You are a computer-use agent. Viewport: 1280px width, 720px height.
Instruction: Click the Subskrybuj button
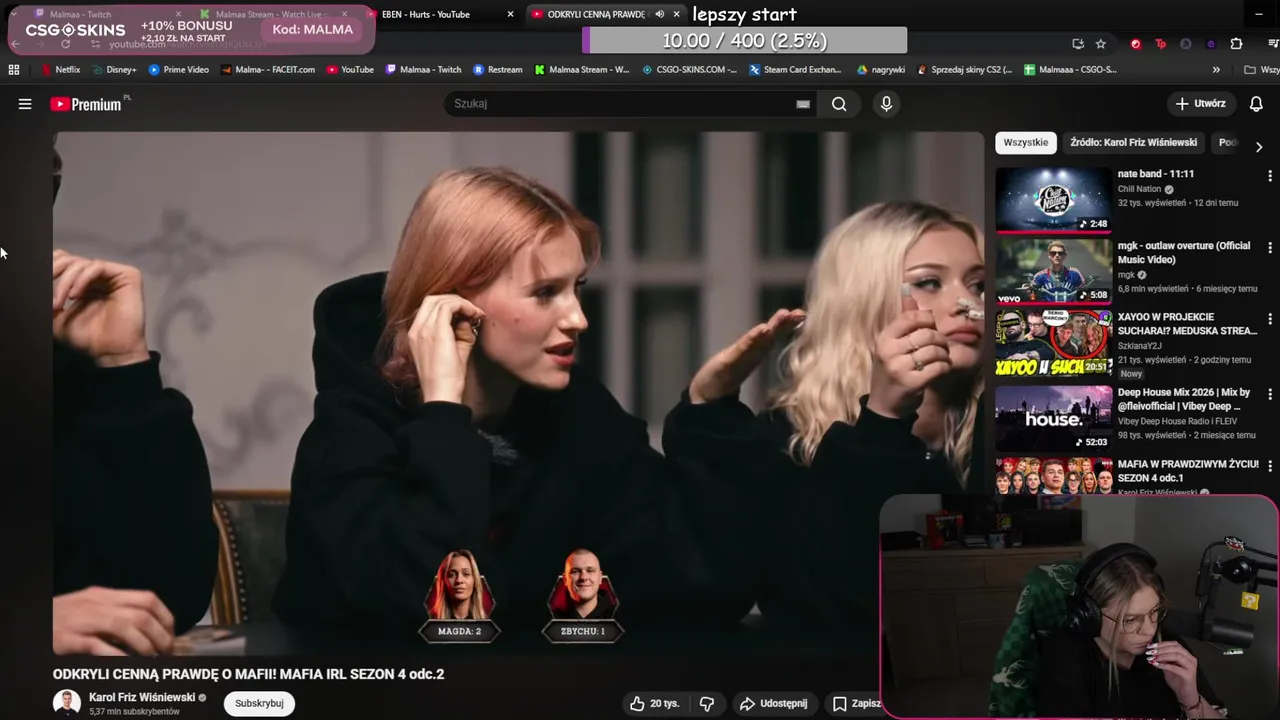259,703
